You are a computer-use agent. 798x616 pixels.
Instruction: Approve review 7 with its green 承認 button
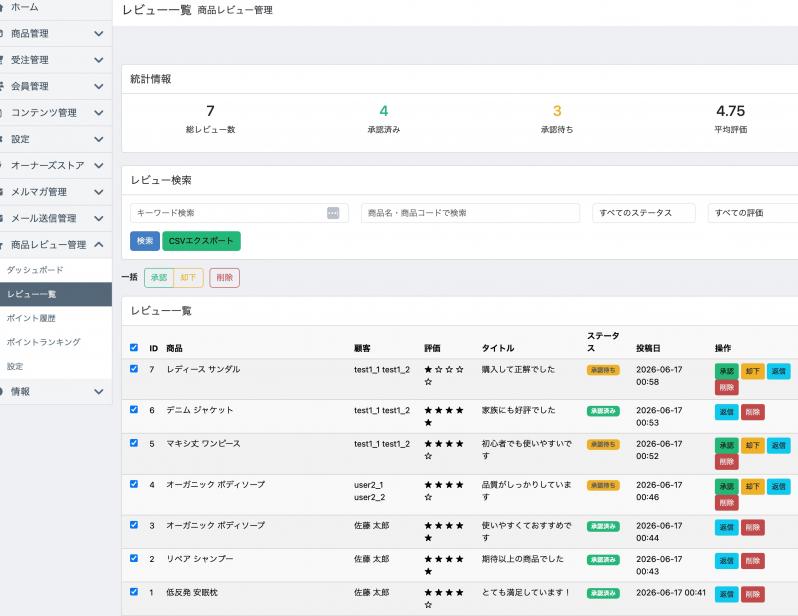point(727,371)
